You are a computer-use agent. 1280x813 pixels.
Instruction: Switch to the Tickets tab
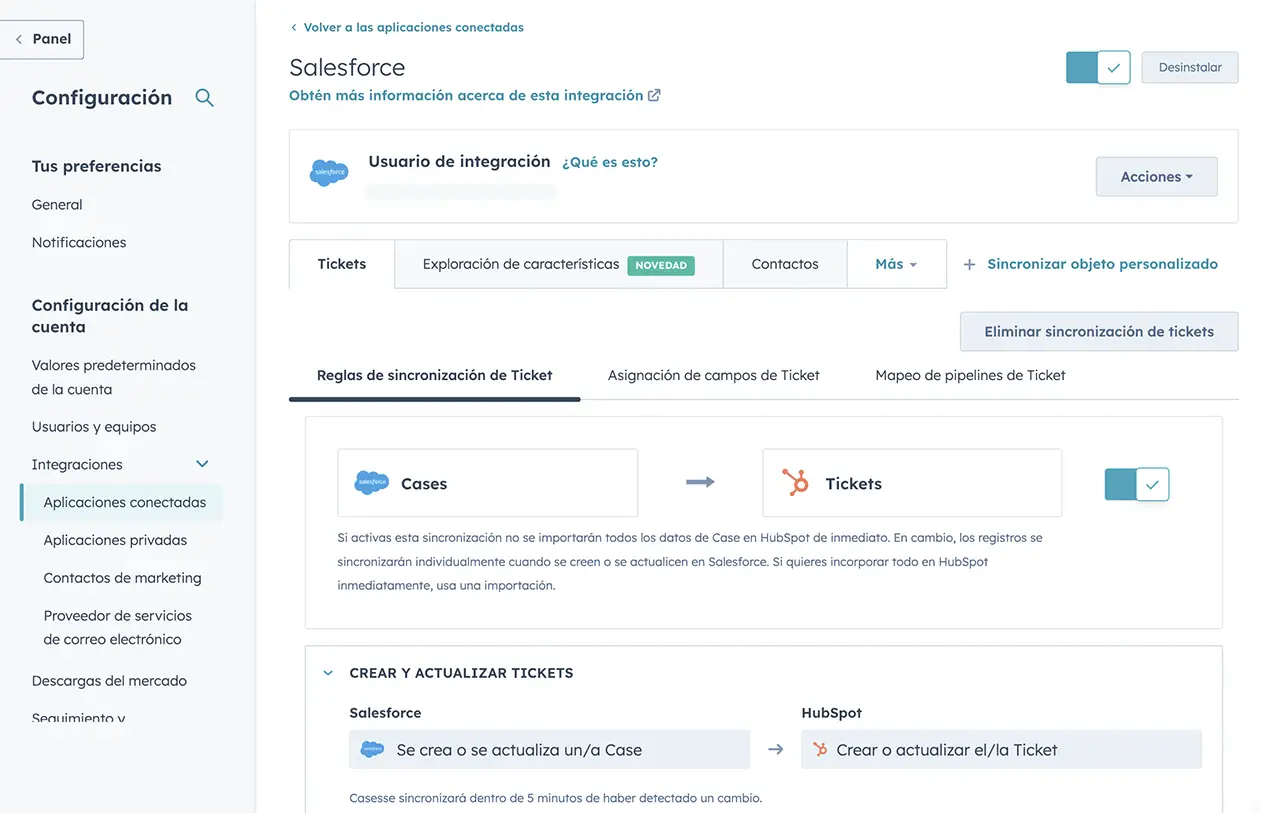pyautogui.click(x=342, y=264)
